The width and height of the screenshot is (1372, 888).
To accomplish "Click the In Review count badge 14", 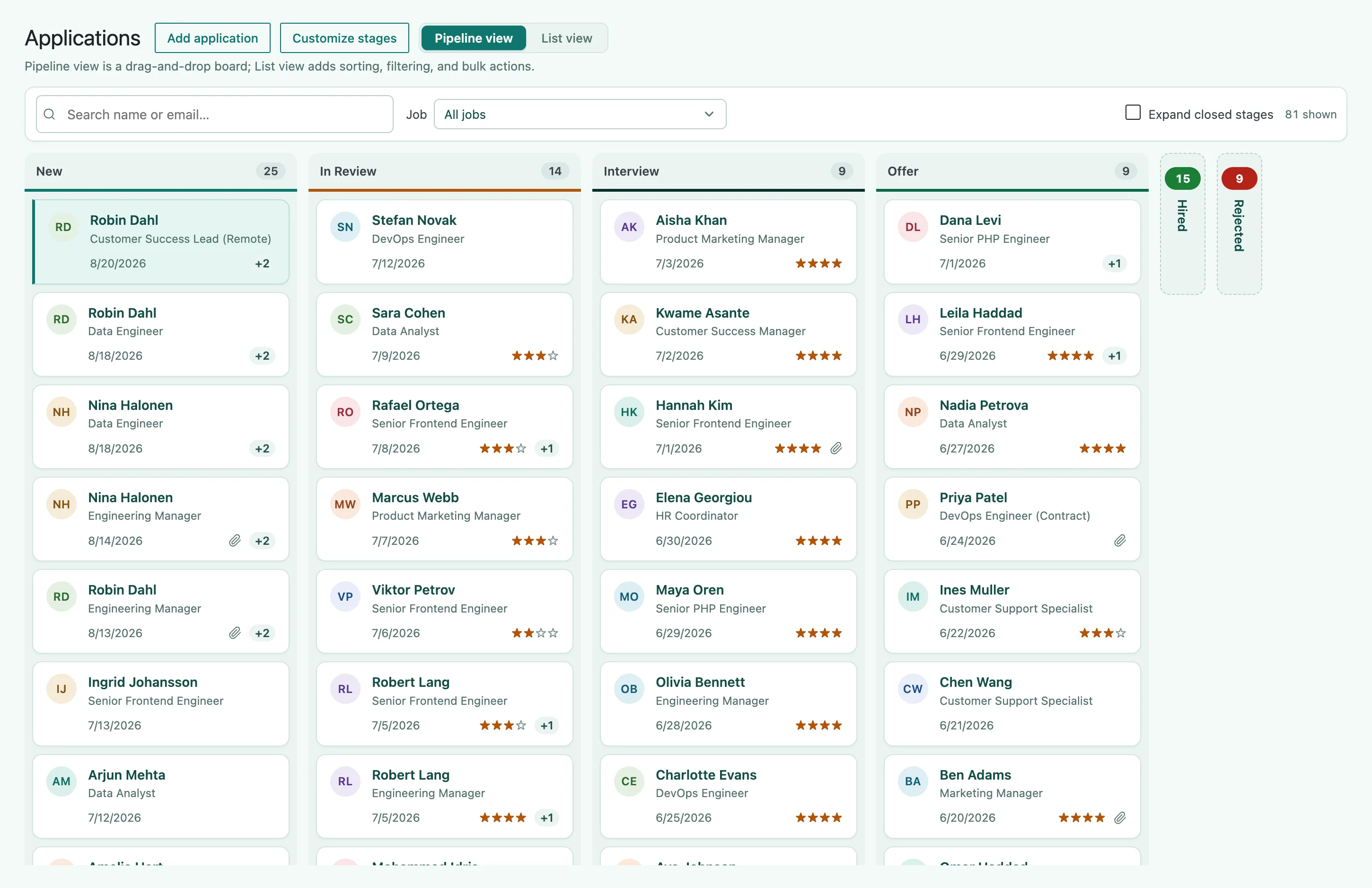I will point(555,171).
